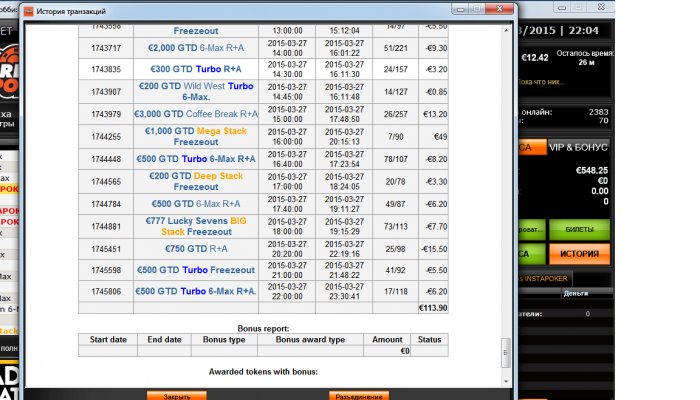
Task: Click the €12.42 amount in lobby
Action: [535, 58]
